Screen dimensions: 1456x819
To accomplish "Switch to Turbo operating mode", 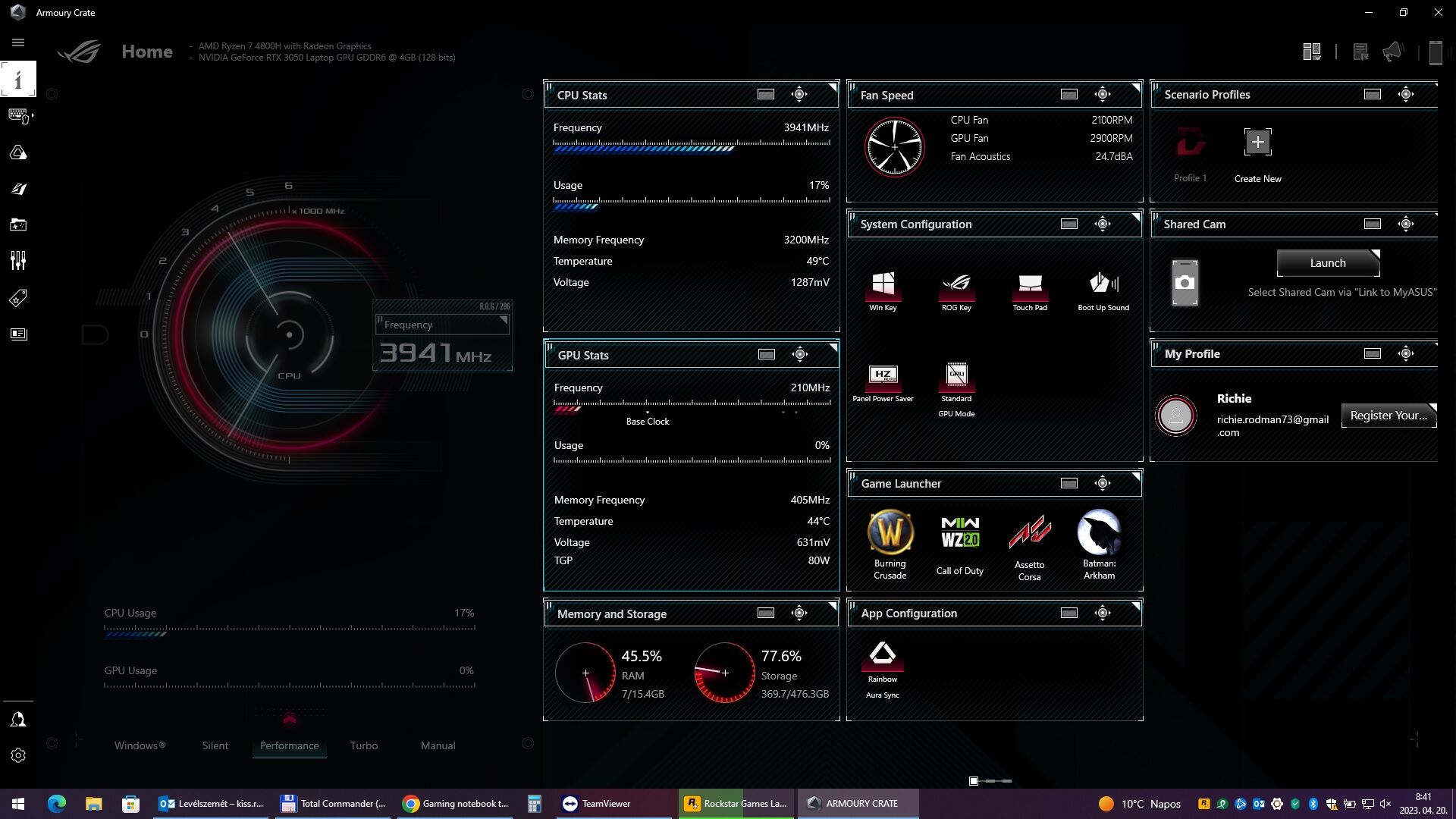I will pos(364,745).
